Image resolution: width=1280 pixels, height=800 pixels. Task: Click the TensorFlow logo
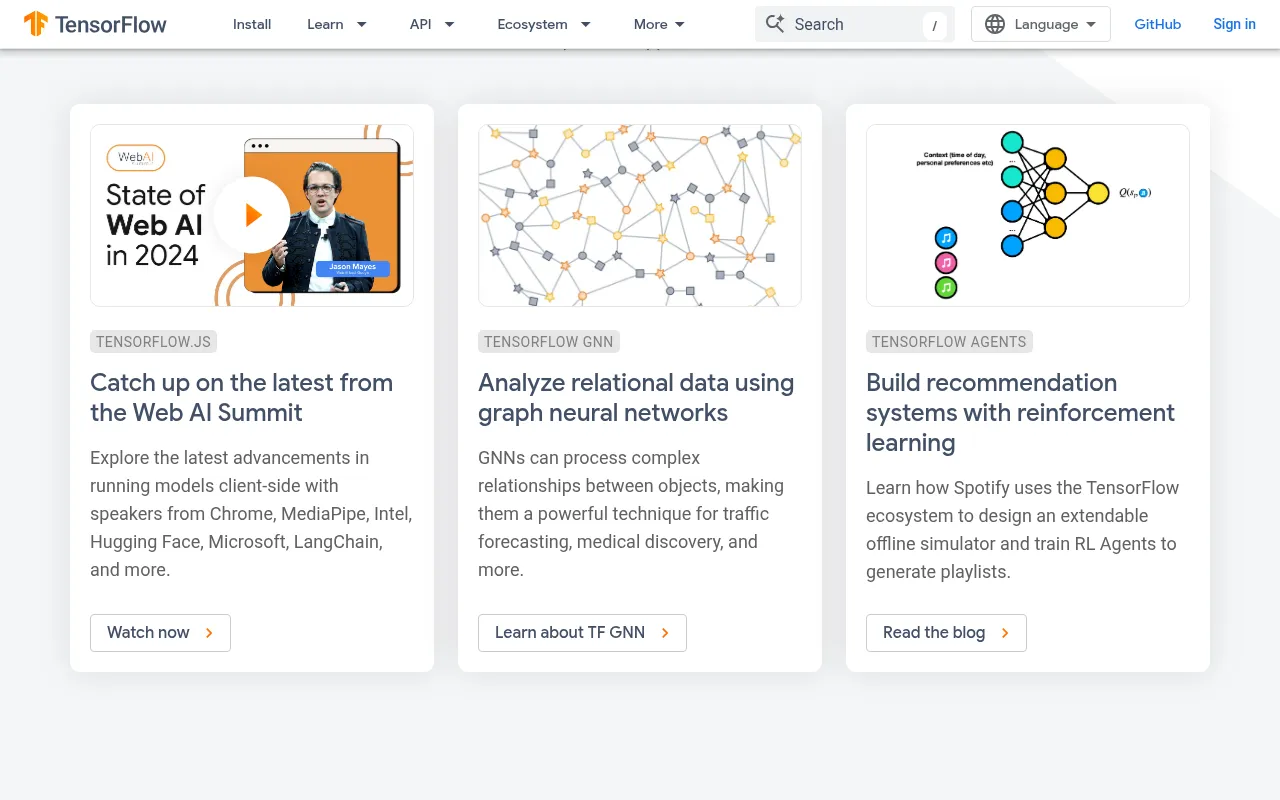pos(96,24)
